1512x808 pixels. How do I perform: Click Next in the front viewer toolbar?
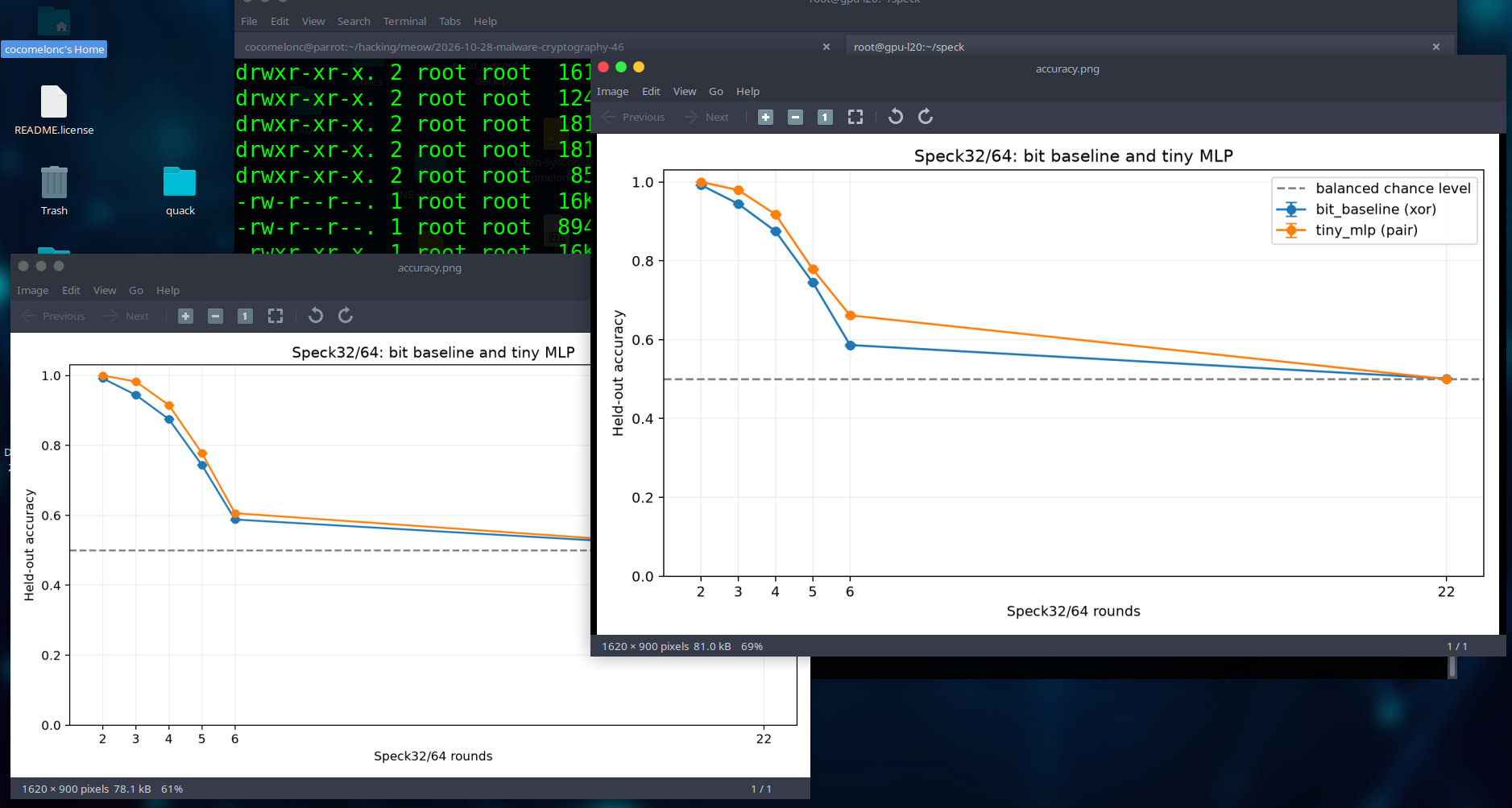706,118
